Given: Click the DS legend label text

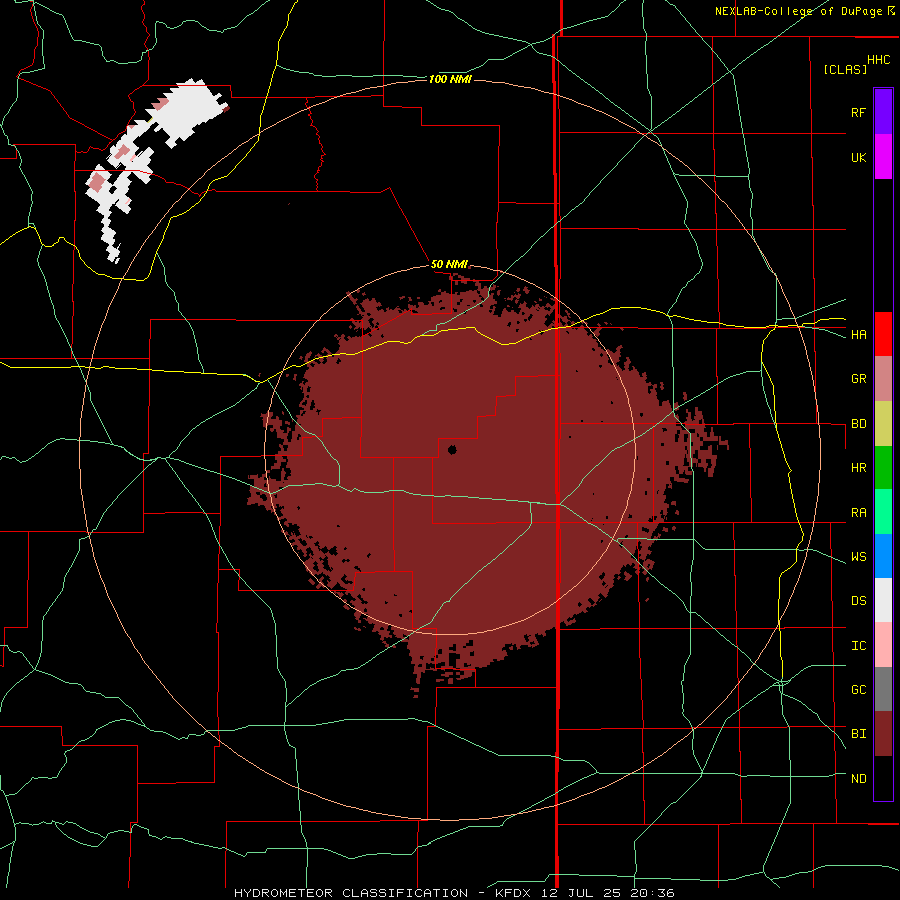Looking at the screenshot, I should pyautogui.click(x=858, y=601).
